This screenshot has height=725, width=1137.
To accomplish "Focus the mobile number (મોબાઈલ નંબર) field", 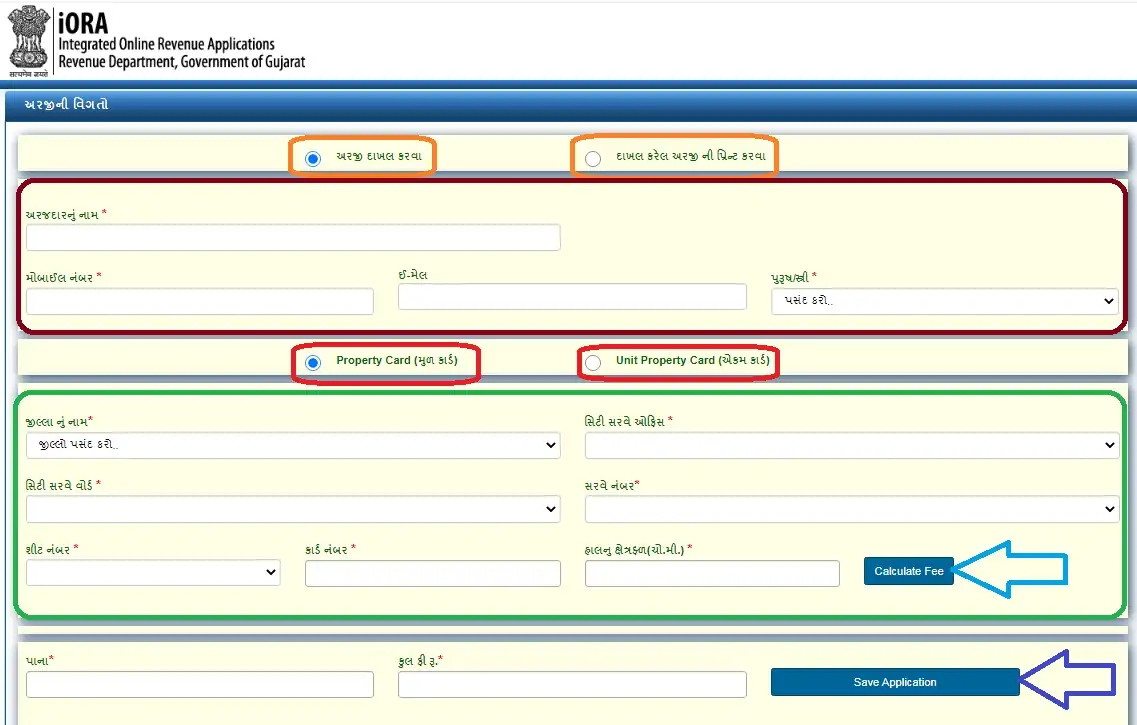I will point(200,301).
